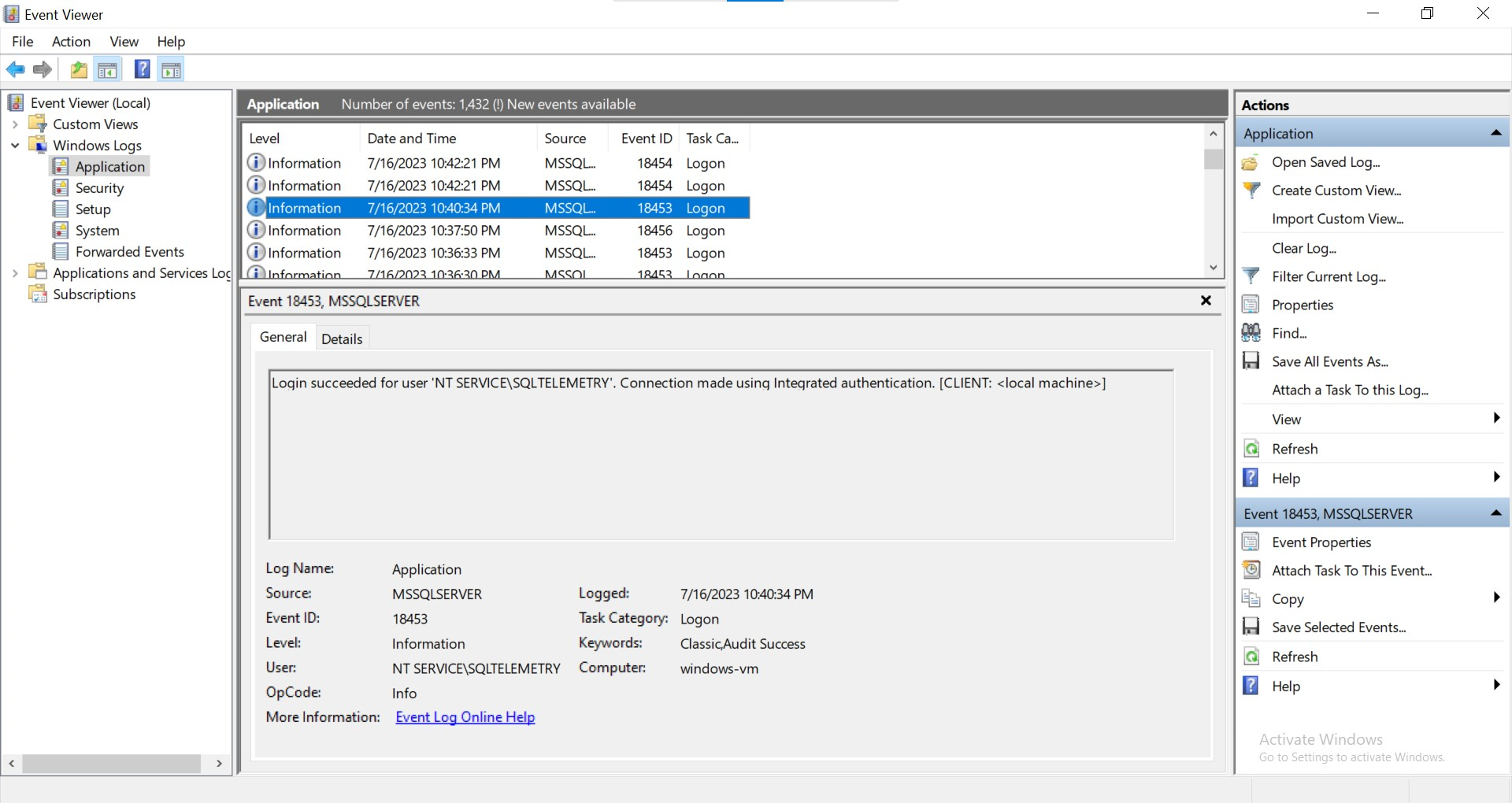Open the Find binoculars icon in Actions pane
This screenshot has width=1512, height=803.
pyautogui.click(x=1252, y=332)
